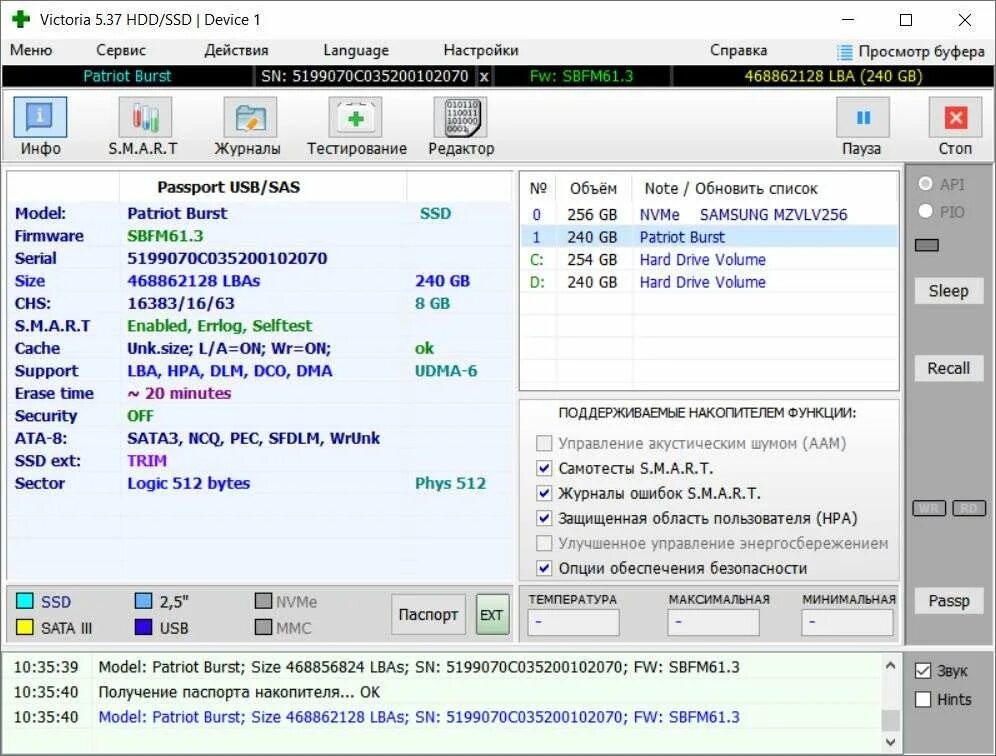Image resolution: width=996 pixels, height=756 pixels.
Task: Open the Language menu
Action: [x=356, y=50]
